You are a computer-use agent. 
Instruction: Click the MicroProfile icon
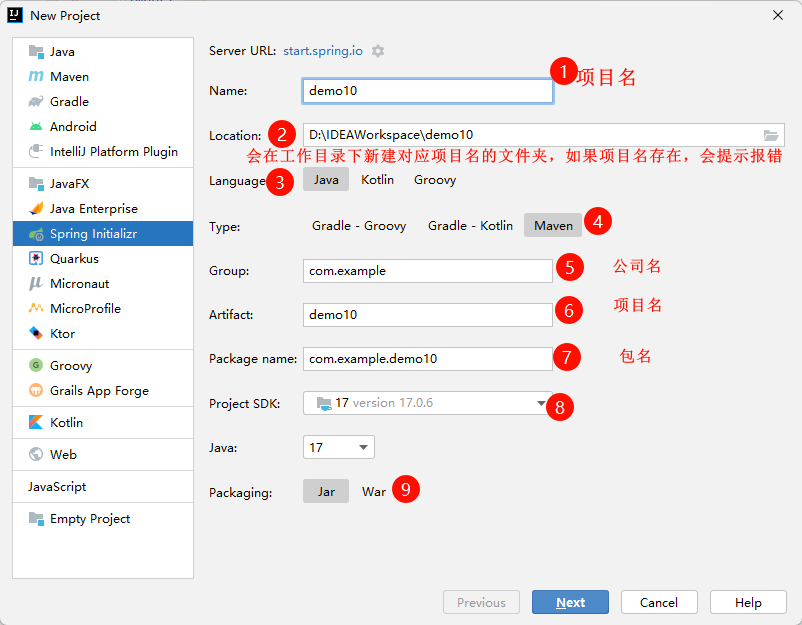[x=36, y=308]
